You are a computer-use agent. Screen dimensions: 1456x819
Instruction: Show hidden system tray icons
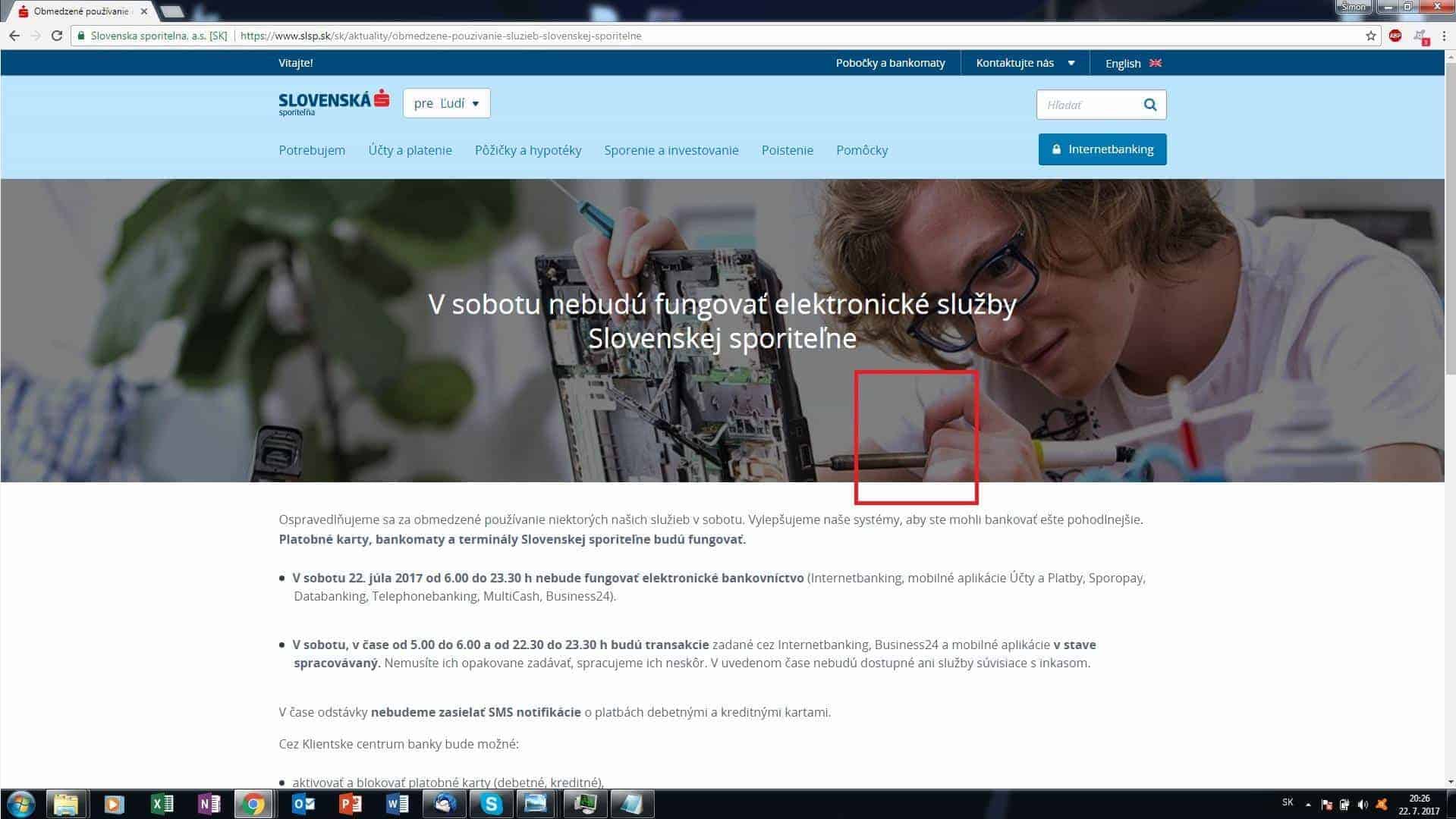[x=1308, y=805]
